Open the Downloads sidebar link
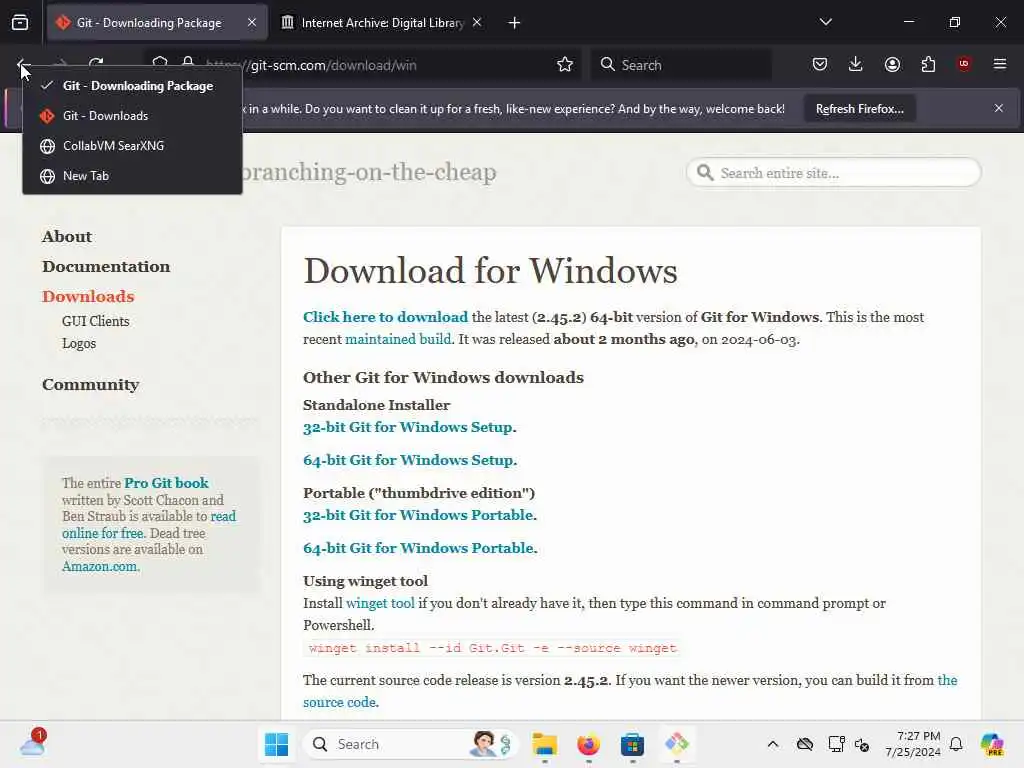The height and width of the screenshot is (768, 1024). coord(88,296)
